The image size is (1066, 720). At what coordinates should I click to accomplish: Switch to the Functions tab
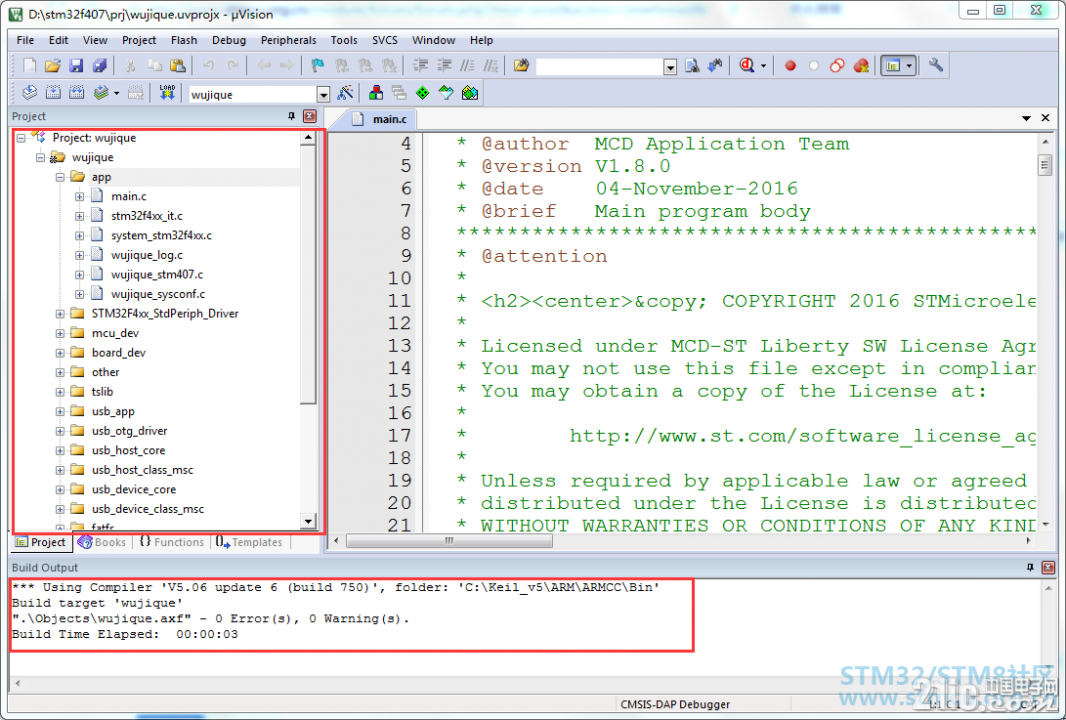pyautogui.click(x=172, y=542)
